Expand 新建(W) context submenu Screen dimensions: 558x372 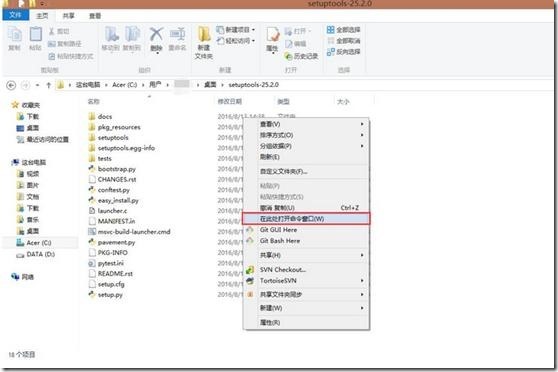[306, 308]
